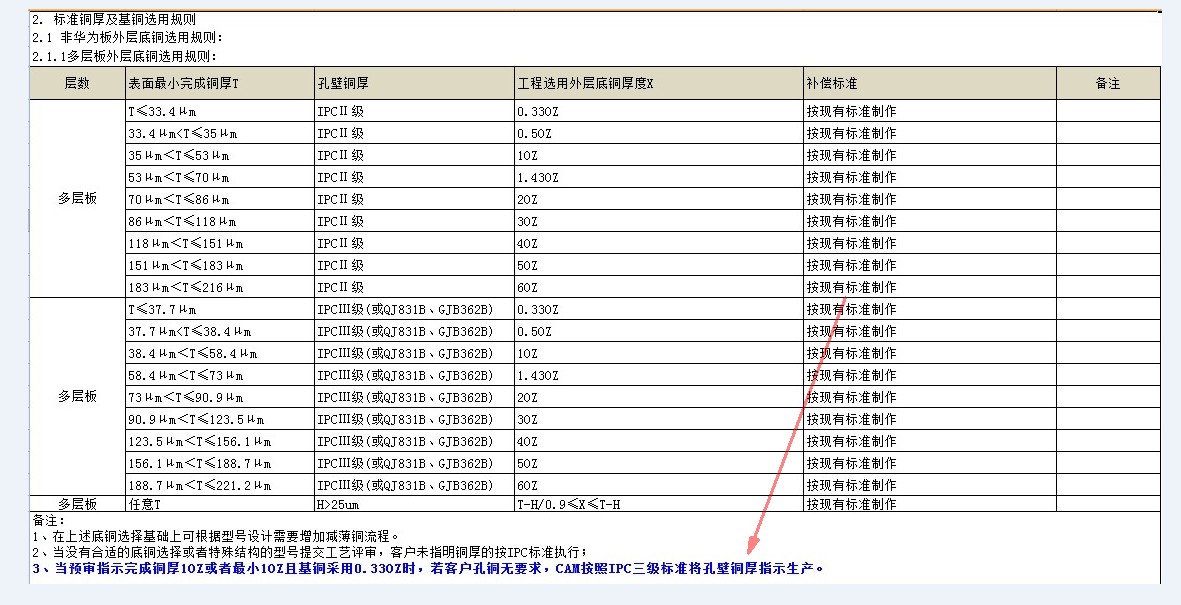Click IPCIII级 cell in the 188.7μm<T≤221.2μm row

pos(414,484)
